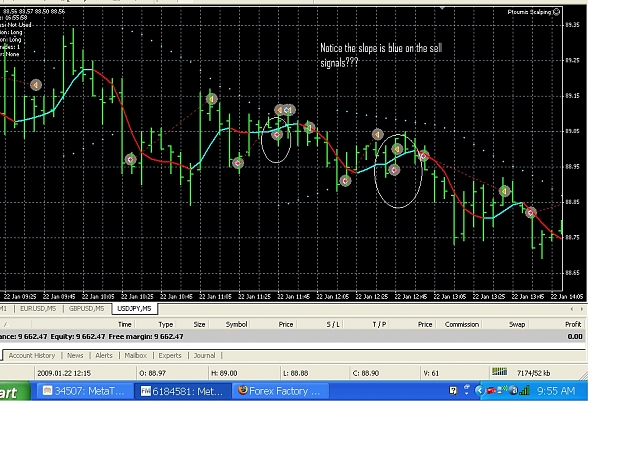The height and width of the screenshot is (469, 625).
Task: Click the Balance and Equity summary row
Action: 293,337
